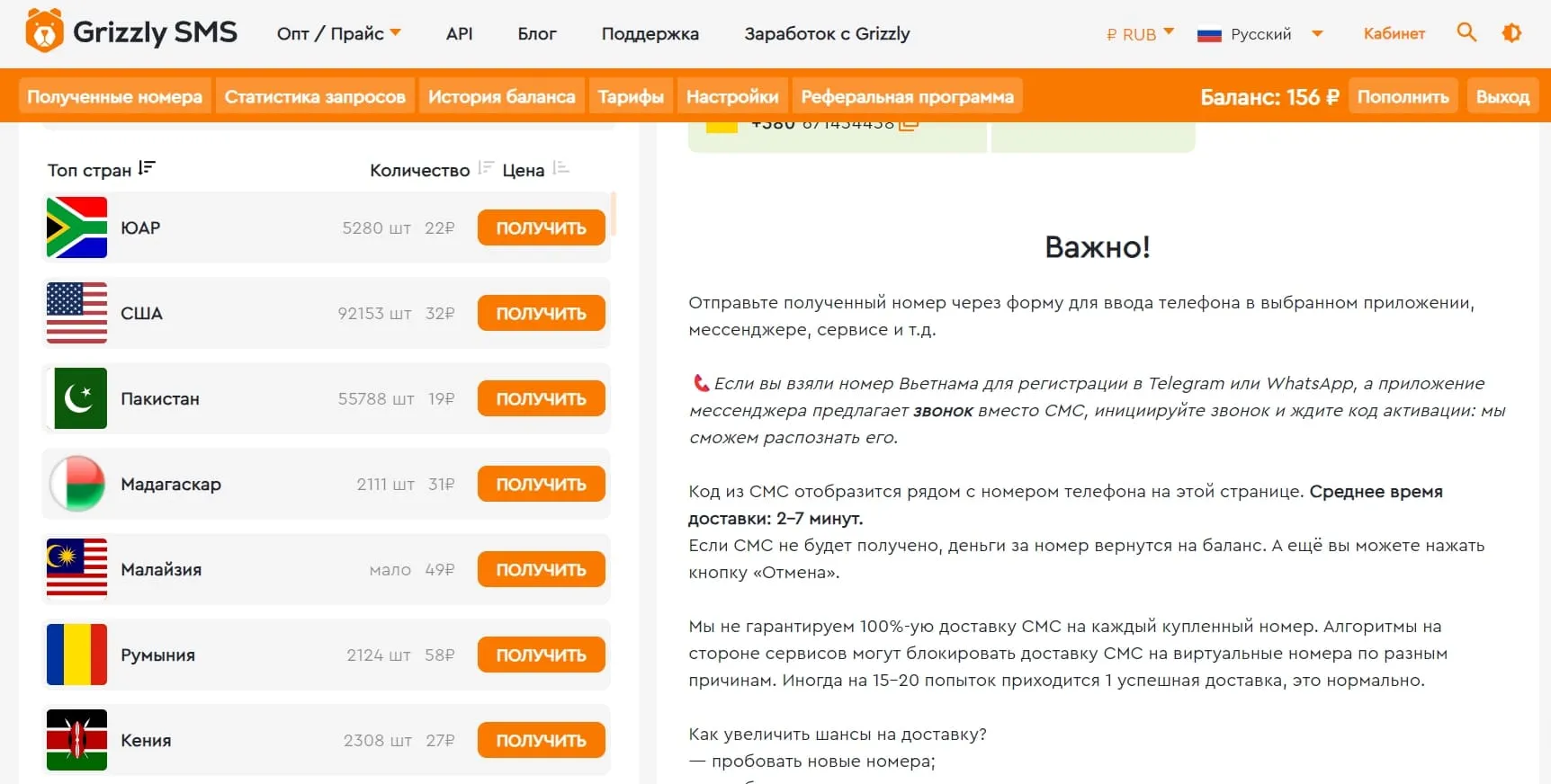Click the Цена column header
Screen dimensions: 1551x784
(523, 170)
